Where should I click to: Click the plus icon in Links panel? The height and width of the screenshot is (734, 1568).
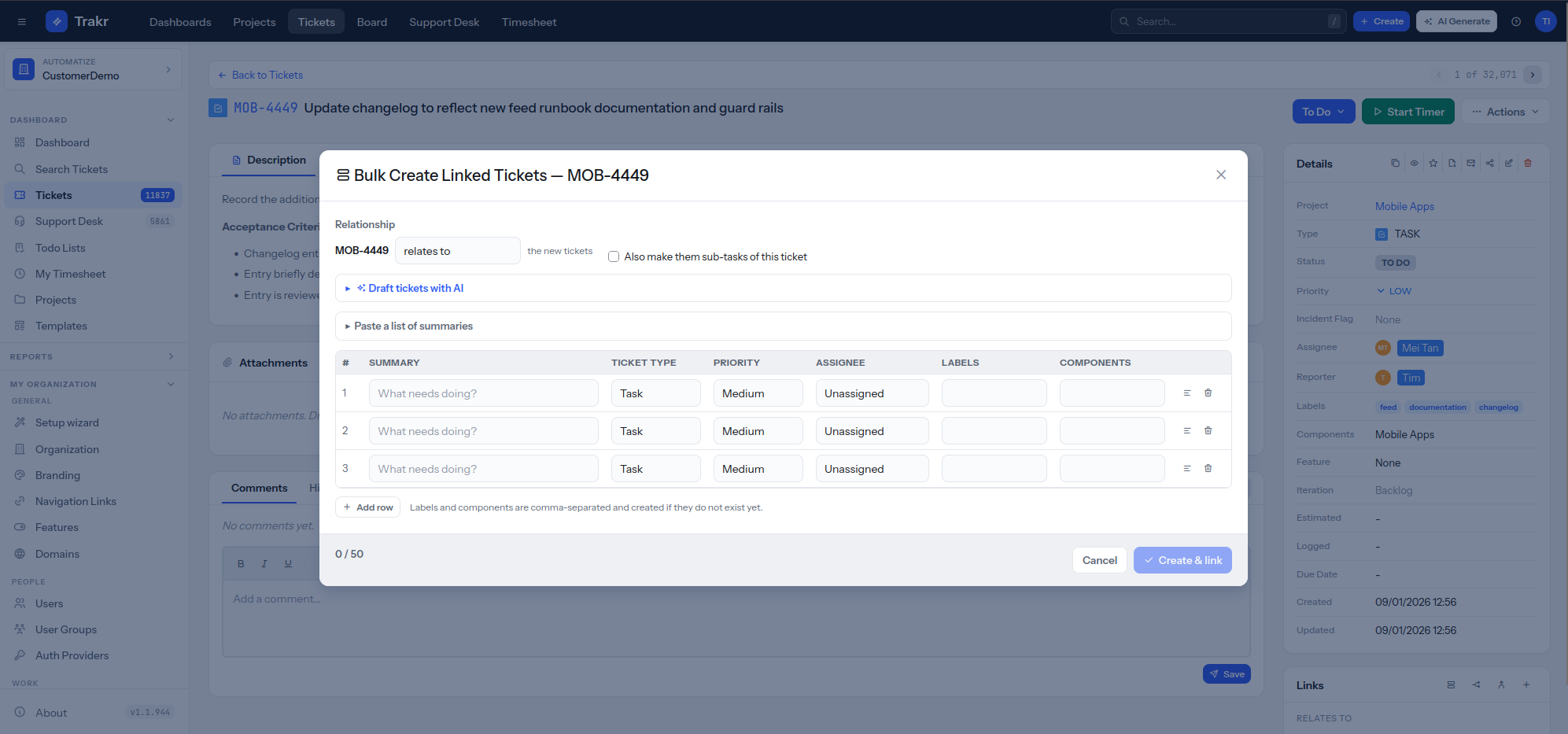(x=1526, y=684)
